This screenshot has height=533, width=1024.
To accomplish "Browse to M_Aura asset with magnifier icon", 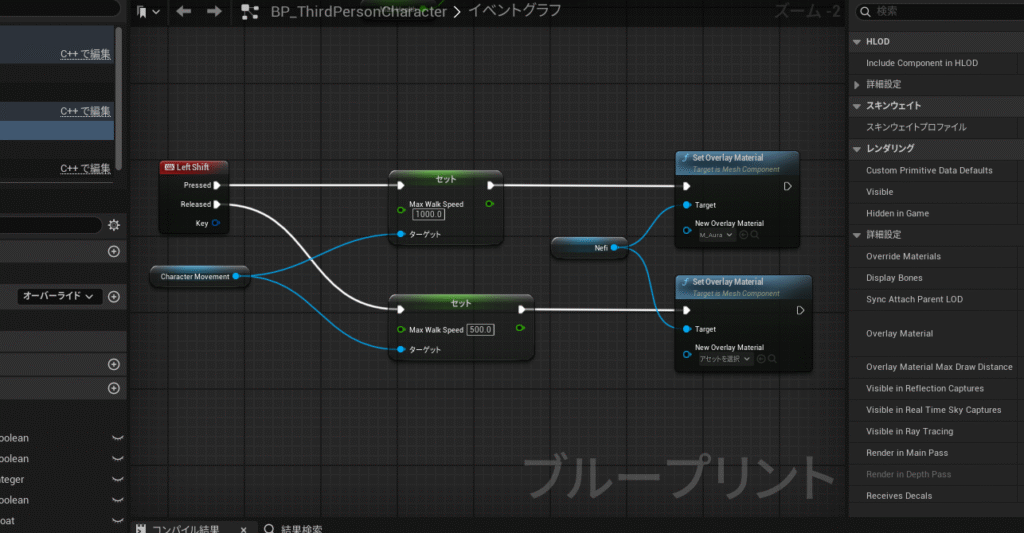I will tap(755, 235).
